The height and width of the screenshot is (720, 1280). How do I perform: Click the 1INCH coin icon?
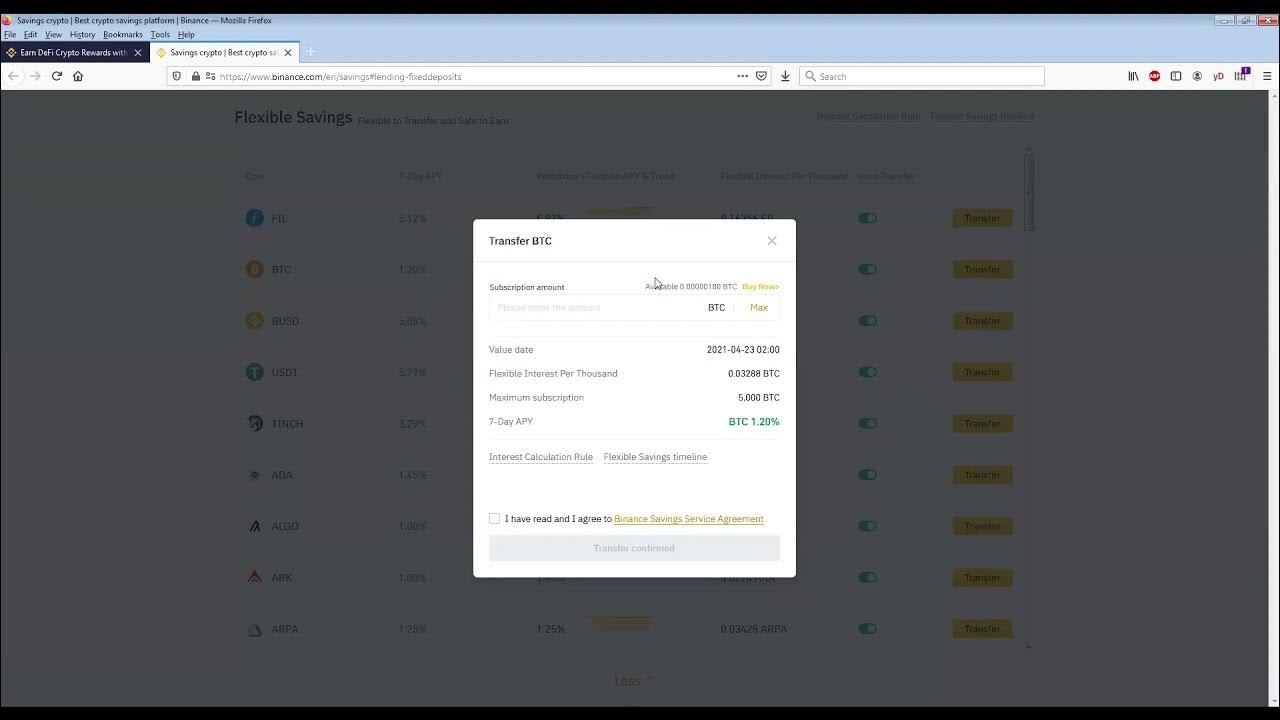tap(254, 424)
